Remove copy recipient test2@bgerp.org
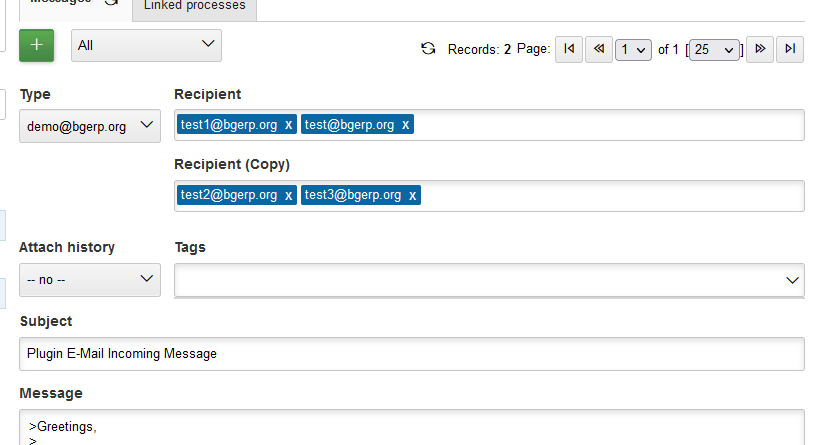 coord(288,196)
